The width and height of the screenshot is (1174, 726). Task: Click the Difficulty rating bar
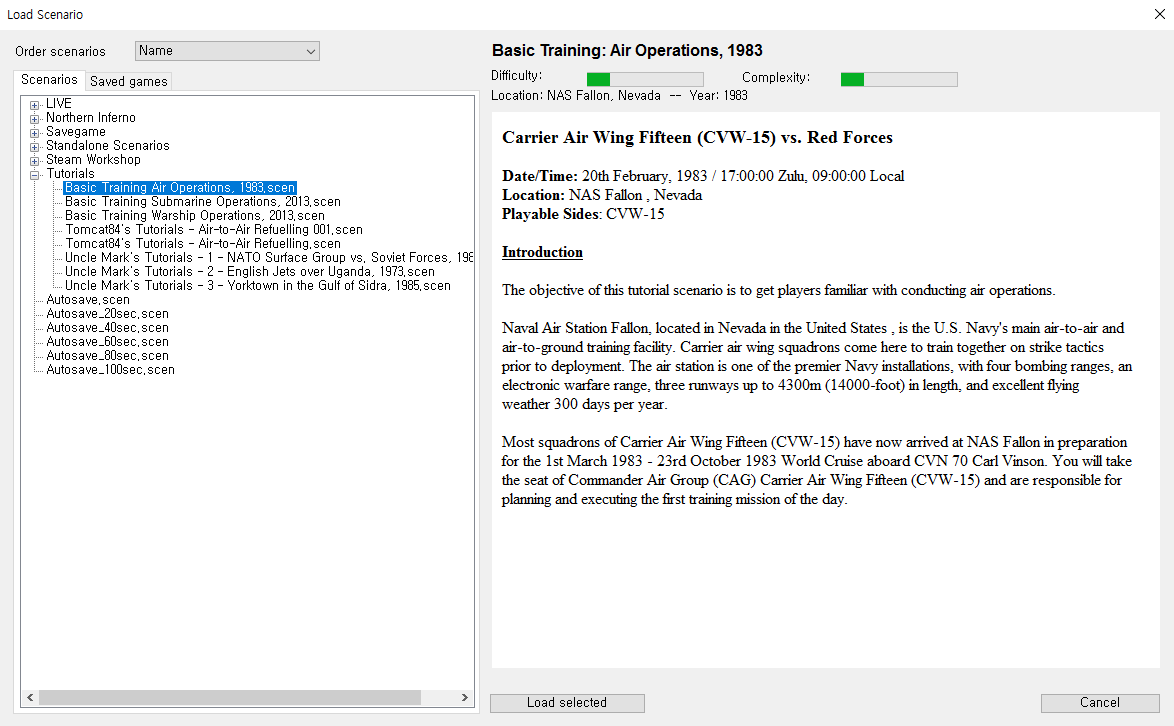645,79
